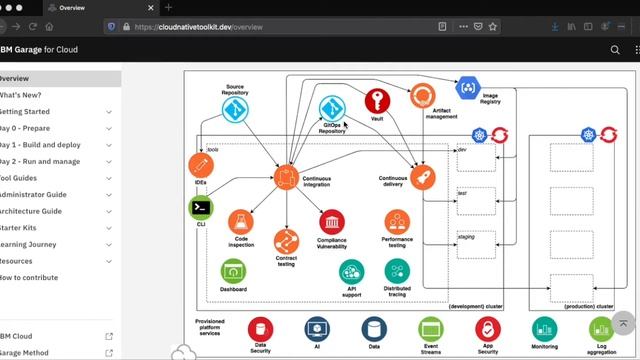This screenshot has width=640, height=360.
Task: Click the Event Streams icon
Action: click(431, 329)
